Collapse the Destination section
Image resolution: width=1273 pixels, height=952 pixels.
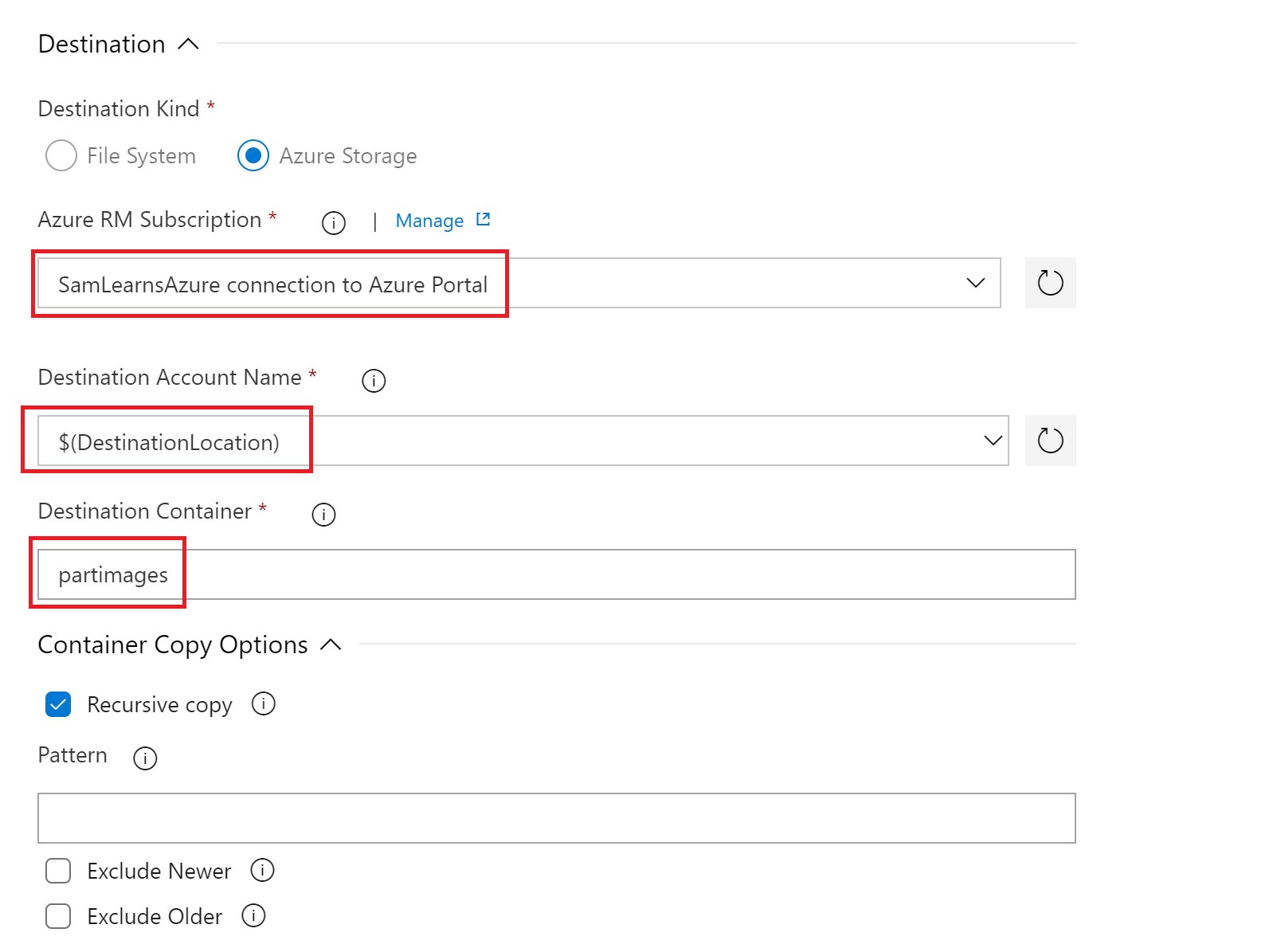pyautogui.click(x=188, y=45)
